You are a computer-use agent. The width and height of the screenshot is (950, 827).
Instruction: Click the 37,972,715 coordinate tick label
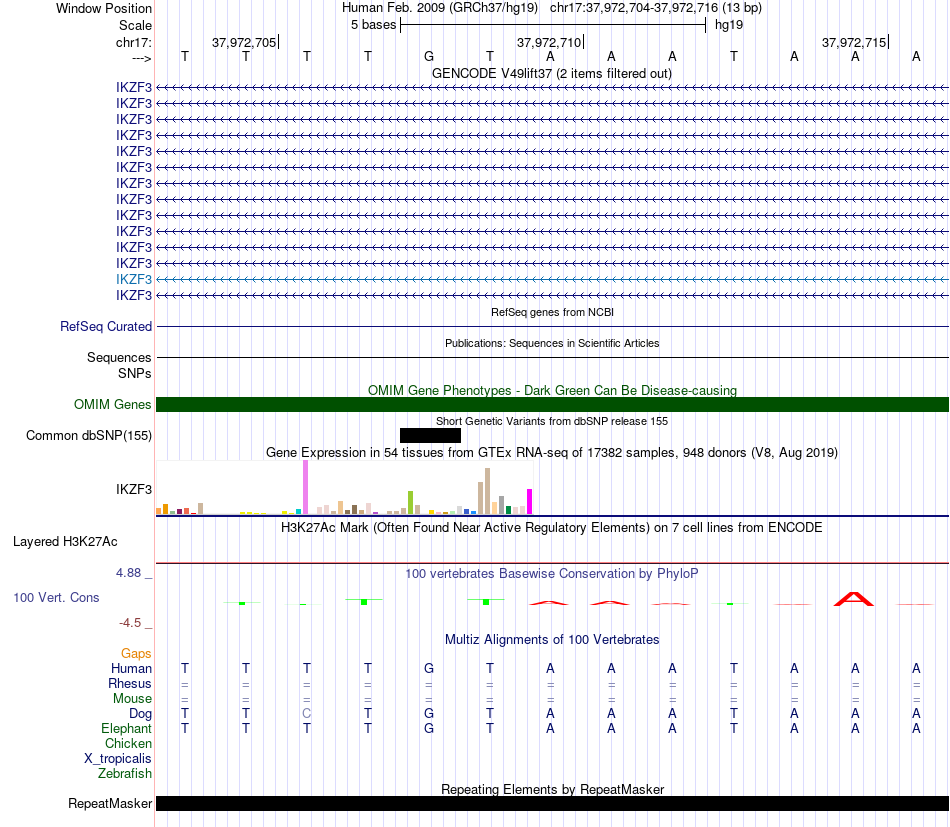pyautogui.click(x=854, y=42)
